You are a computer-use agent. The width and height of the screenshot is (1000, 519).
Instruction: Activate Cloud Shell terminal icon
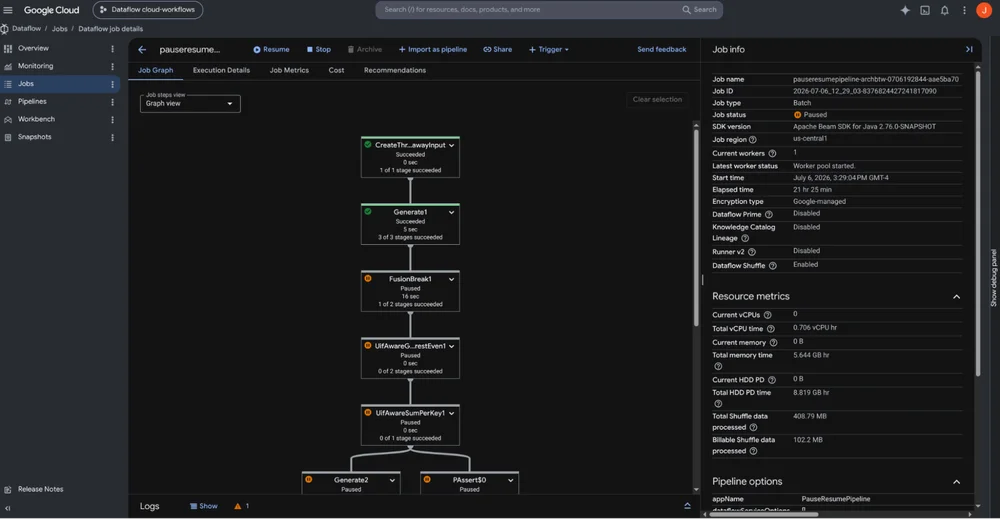click(925, 10)
